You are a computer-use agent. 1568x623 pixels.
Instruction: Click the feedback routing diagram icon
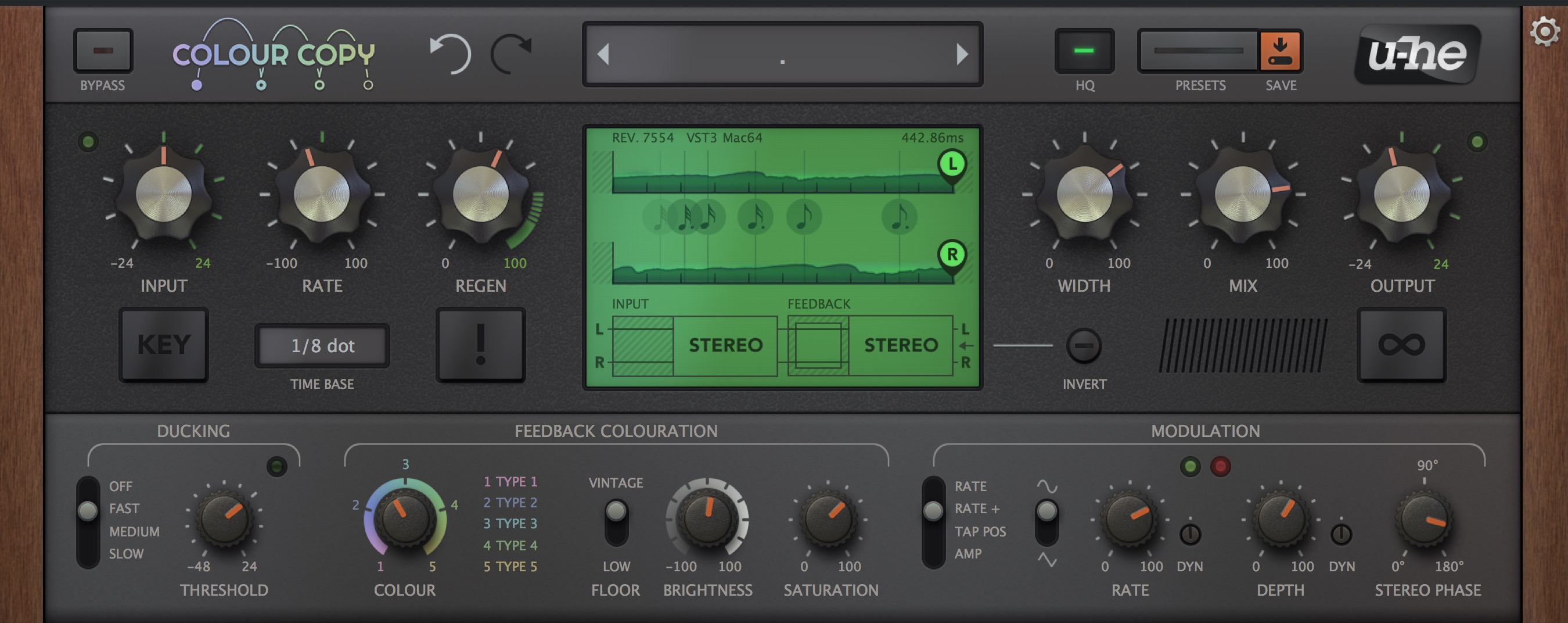(818, 345)
